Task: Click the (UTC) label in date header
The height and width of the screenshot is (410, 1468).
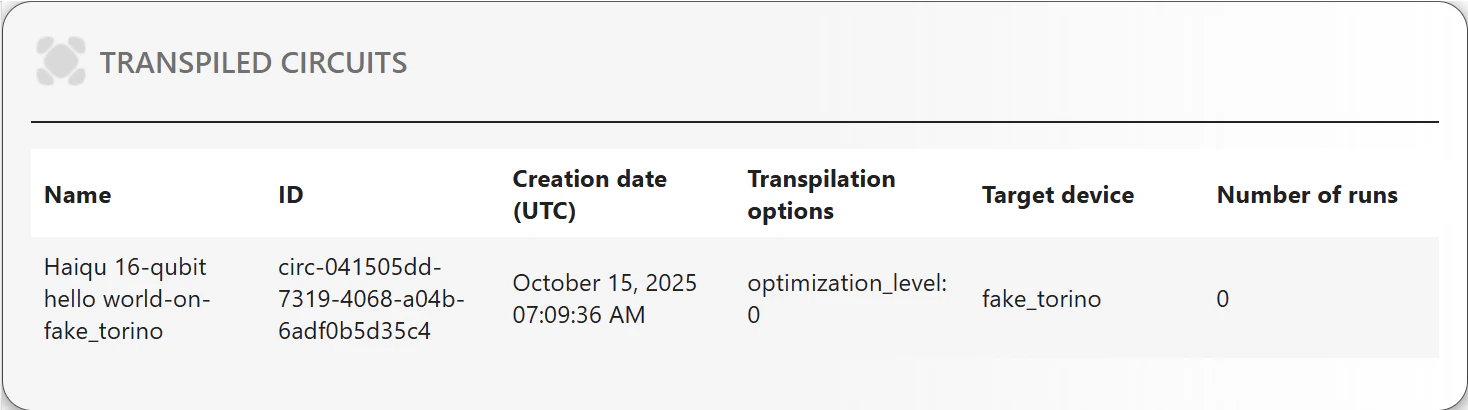Action: tap(544, 211)
